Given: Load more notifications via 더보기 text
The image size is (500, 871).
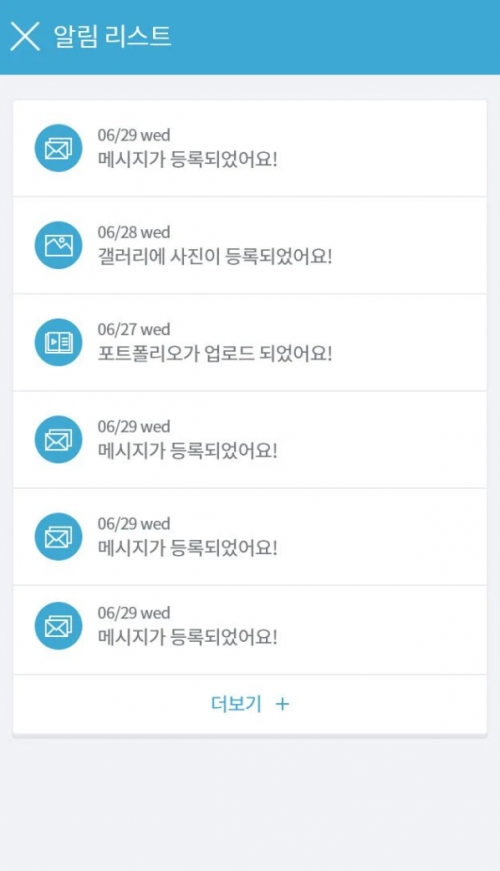Looking at the screenshot, I should [x=236, y=704].
